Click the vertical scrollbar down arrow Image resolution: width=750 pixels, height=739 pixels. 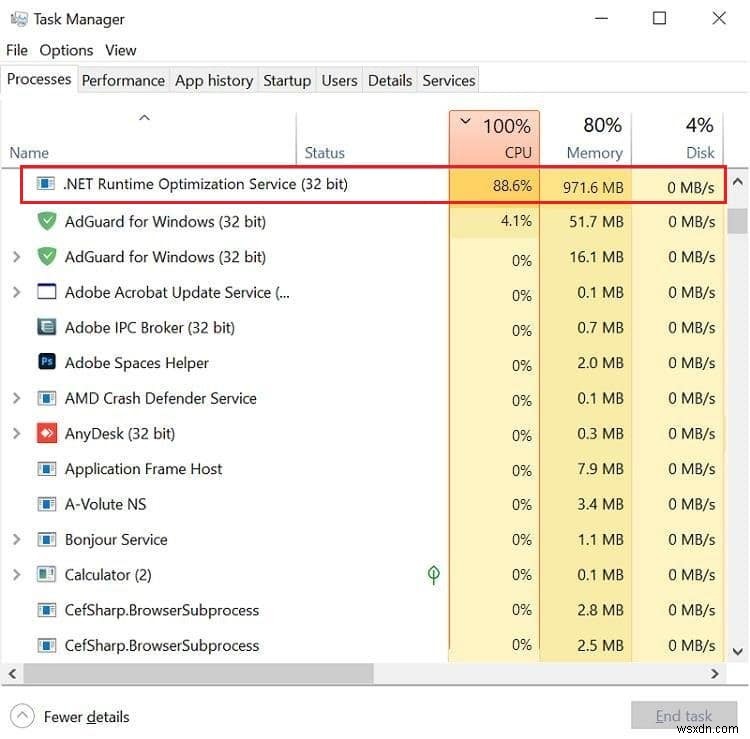click(737, 651)
